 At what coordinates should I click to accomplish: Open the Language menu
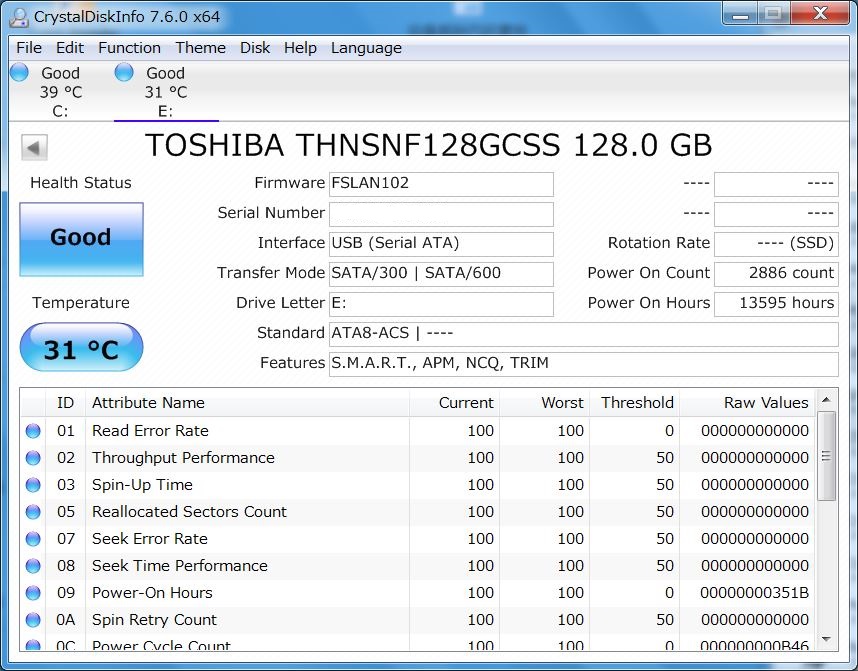367,48
